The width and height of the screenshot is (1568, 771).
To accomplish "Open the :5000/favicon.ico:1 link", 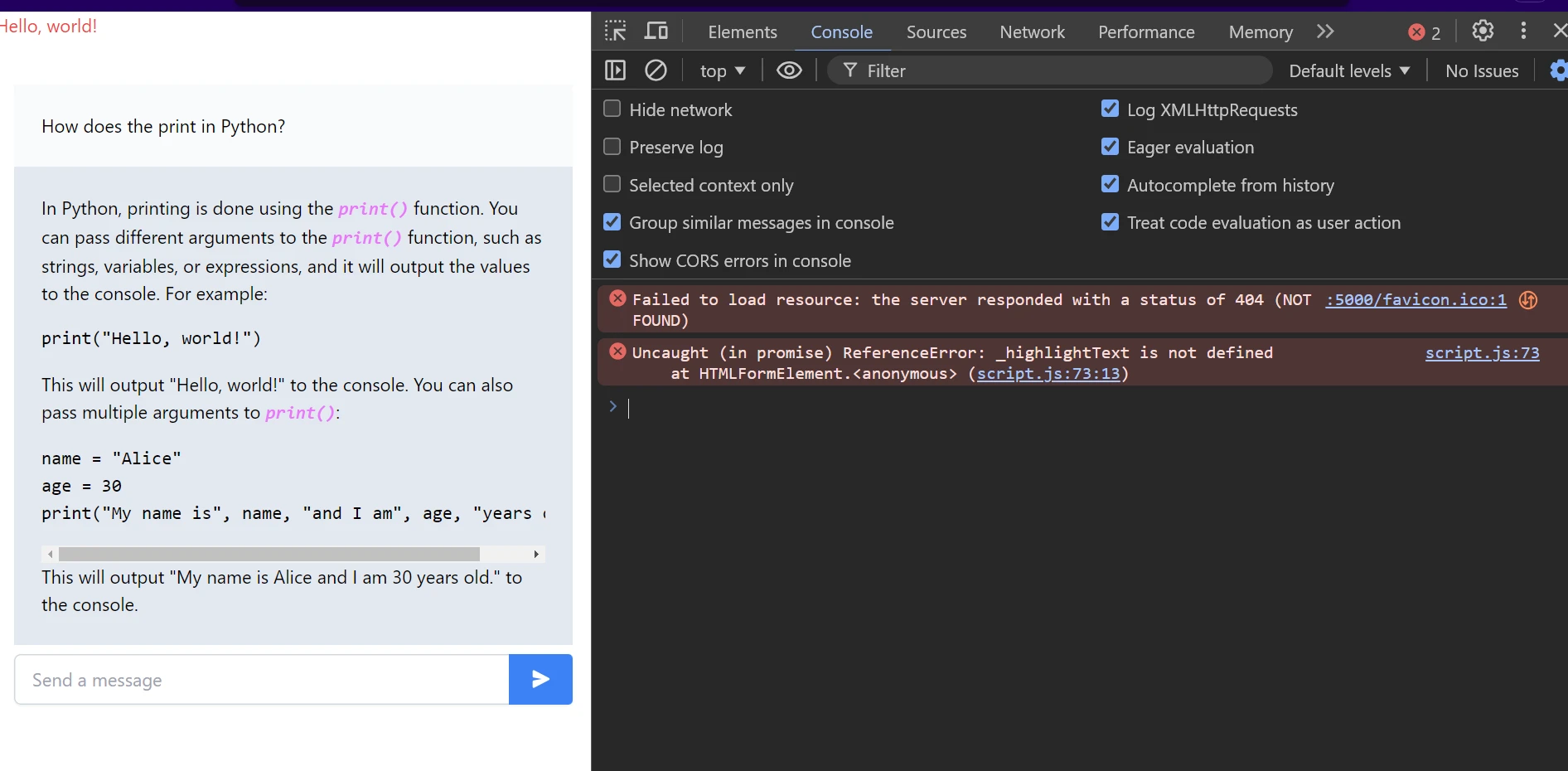I will 1415,300.
